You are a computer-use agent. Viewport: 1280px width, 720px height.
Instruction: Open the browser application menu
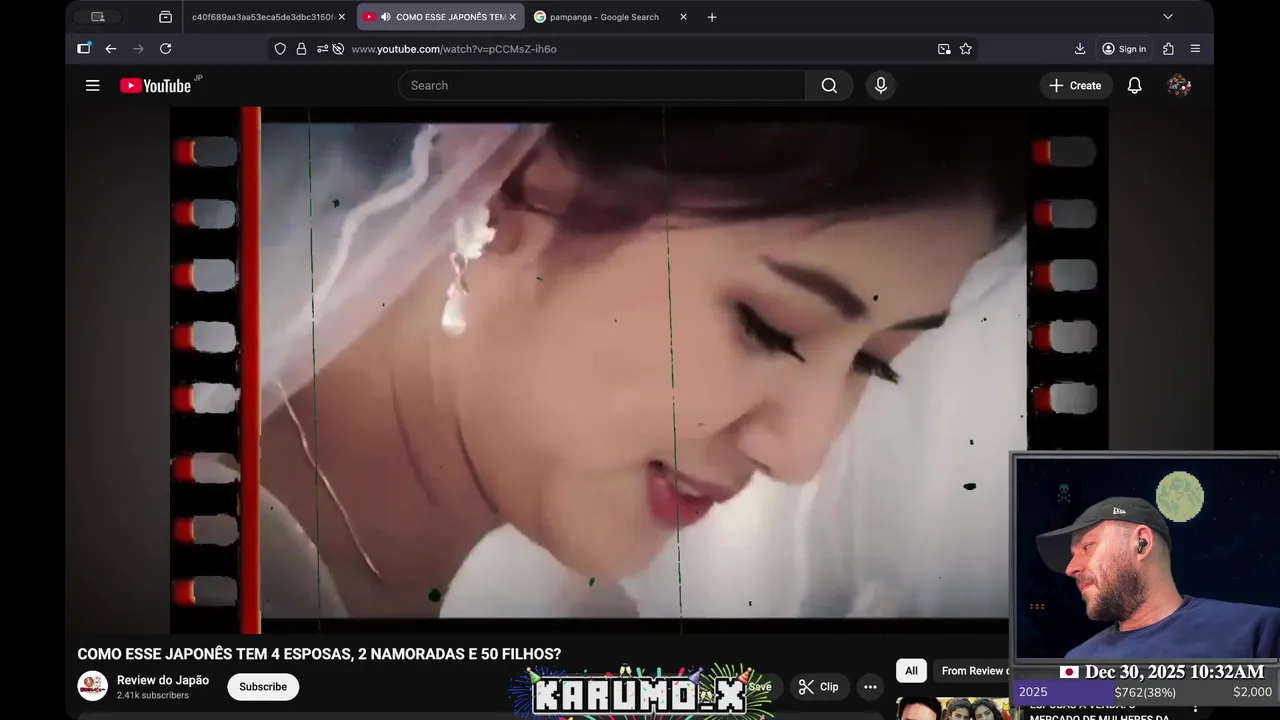(x=1195, y=49)
